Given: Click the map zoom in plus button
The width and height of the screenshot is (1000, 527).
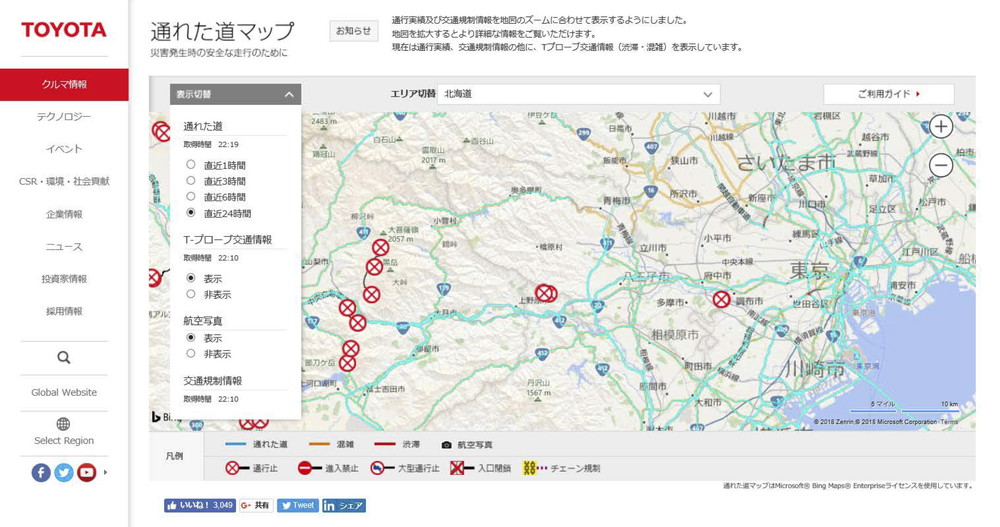Looking at the screenshot, I should tap(941, 127).
